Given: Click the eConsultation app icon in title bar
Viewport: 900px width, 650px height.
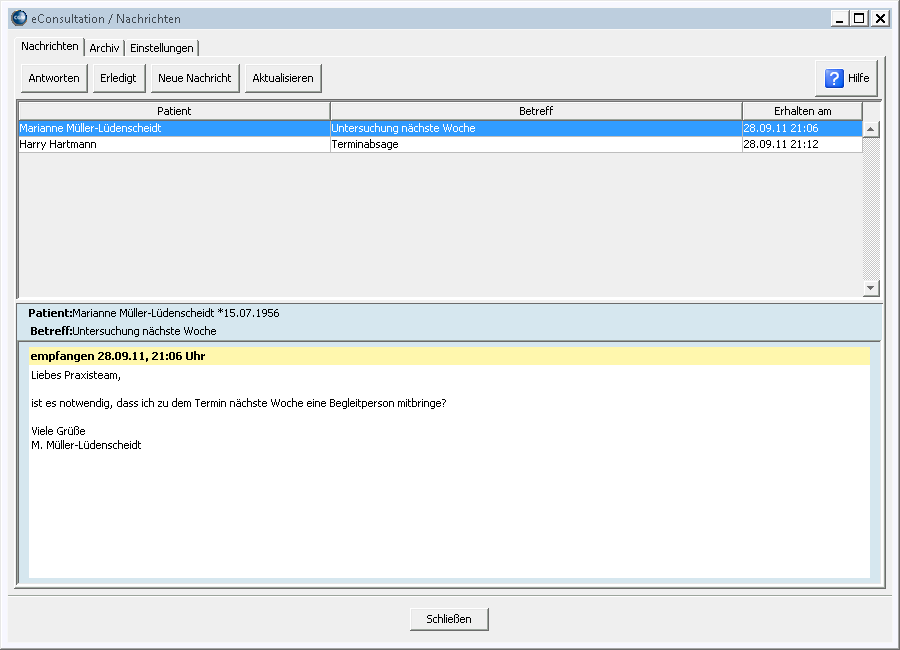Looking at the screenshot, I should tap(19, 18).
